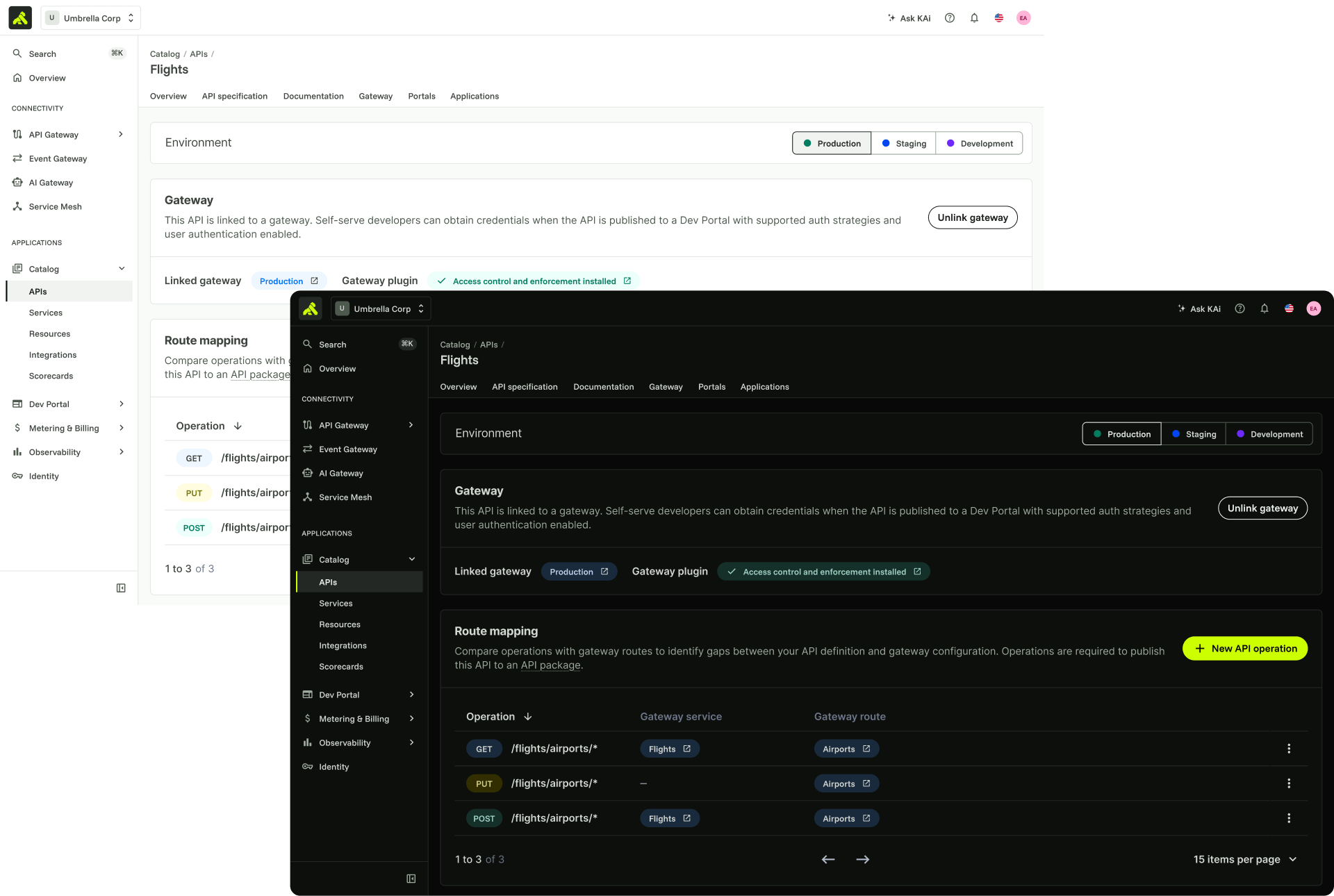1334x896 pixels.
Task: Click the US flag region icon in dark window
Action: [1289, 308]
